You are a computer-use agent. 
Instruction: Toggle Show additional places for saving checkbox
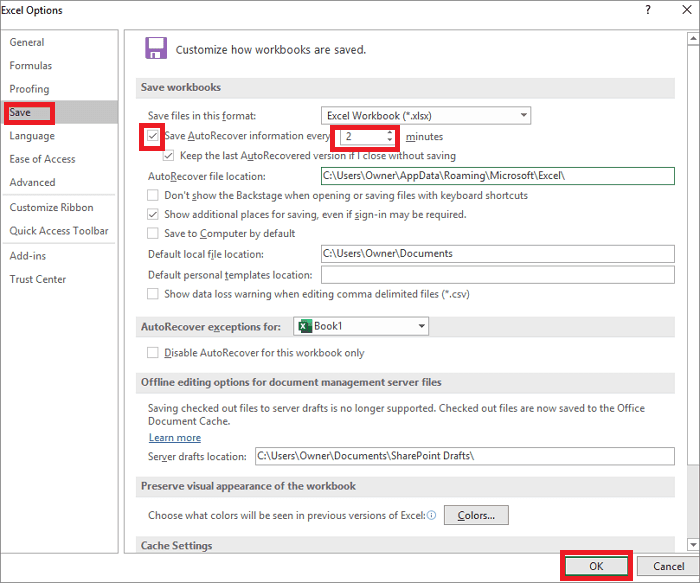(153, 214)
